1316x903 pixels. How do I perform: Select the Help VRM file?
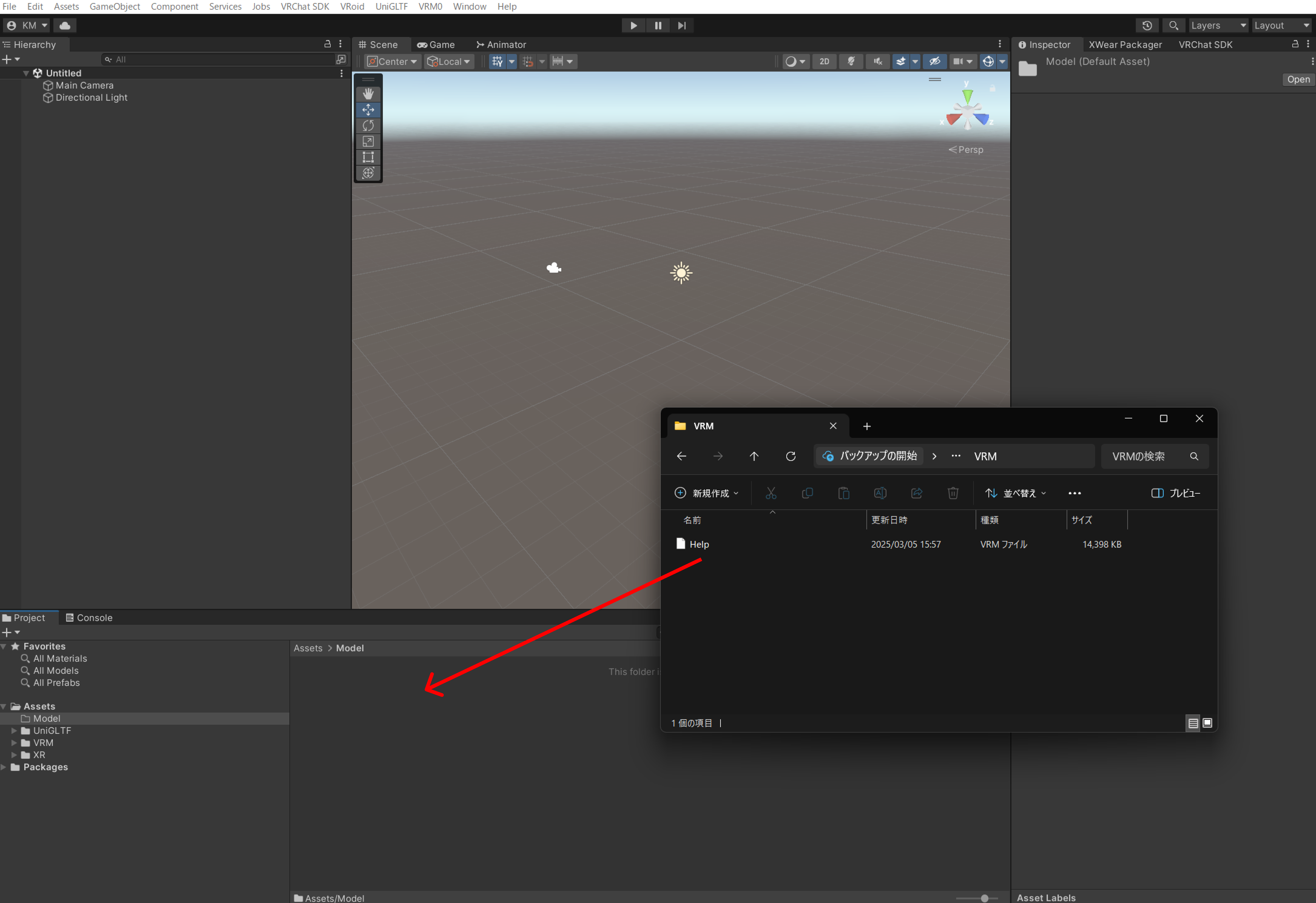[x=699, y=544]
